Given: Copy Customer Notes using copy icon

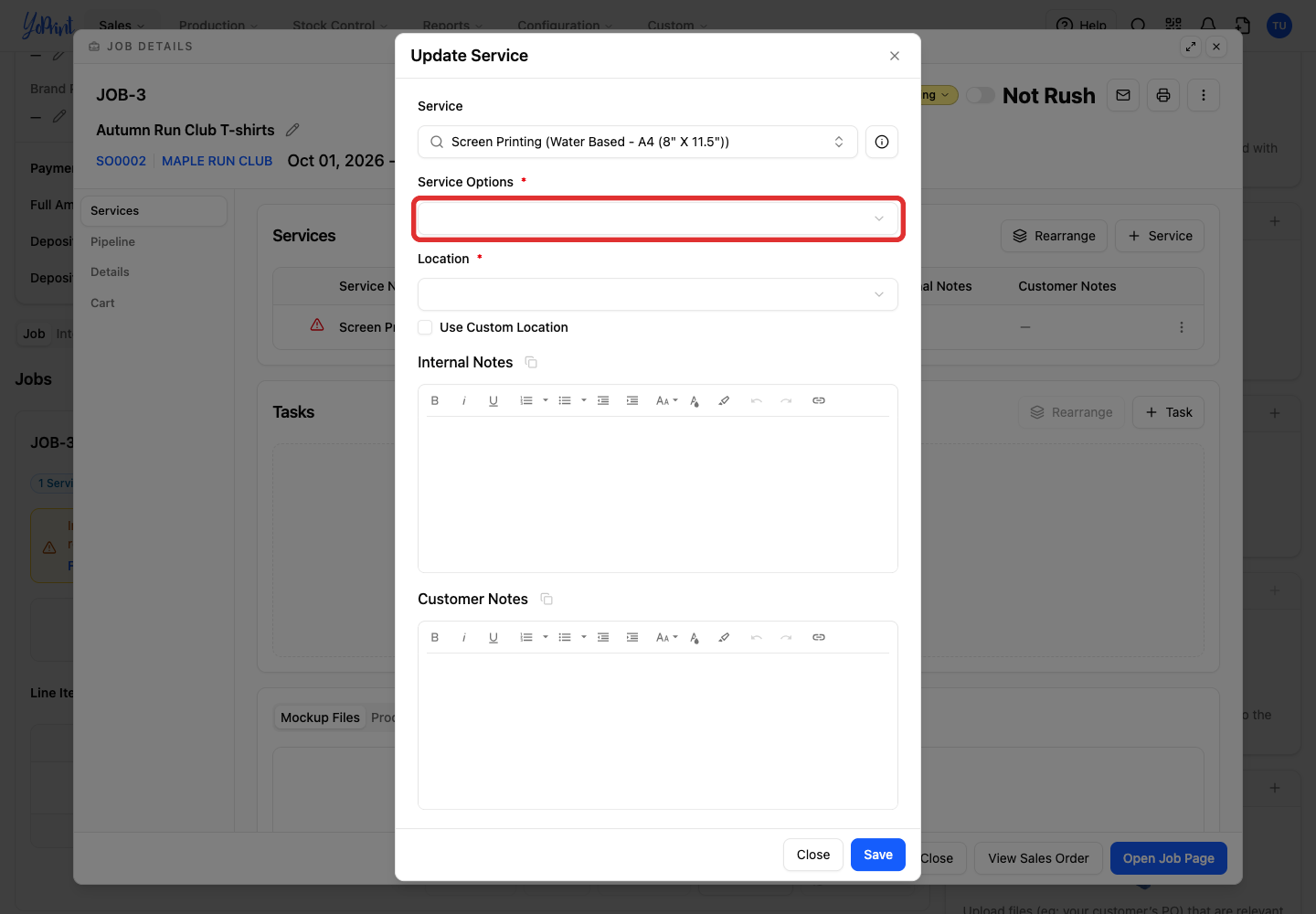Looking at the screenshot, I should (x=547, y=600).
